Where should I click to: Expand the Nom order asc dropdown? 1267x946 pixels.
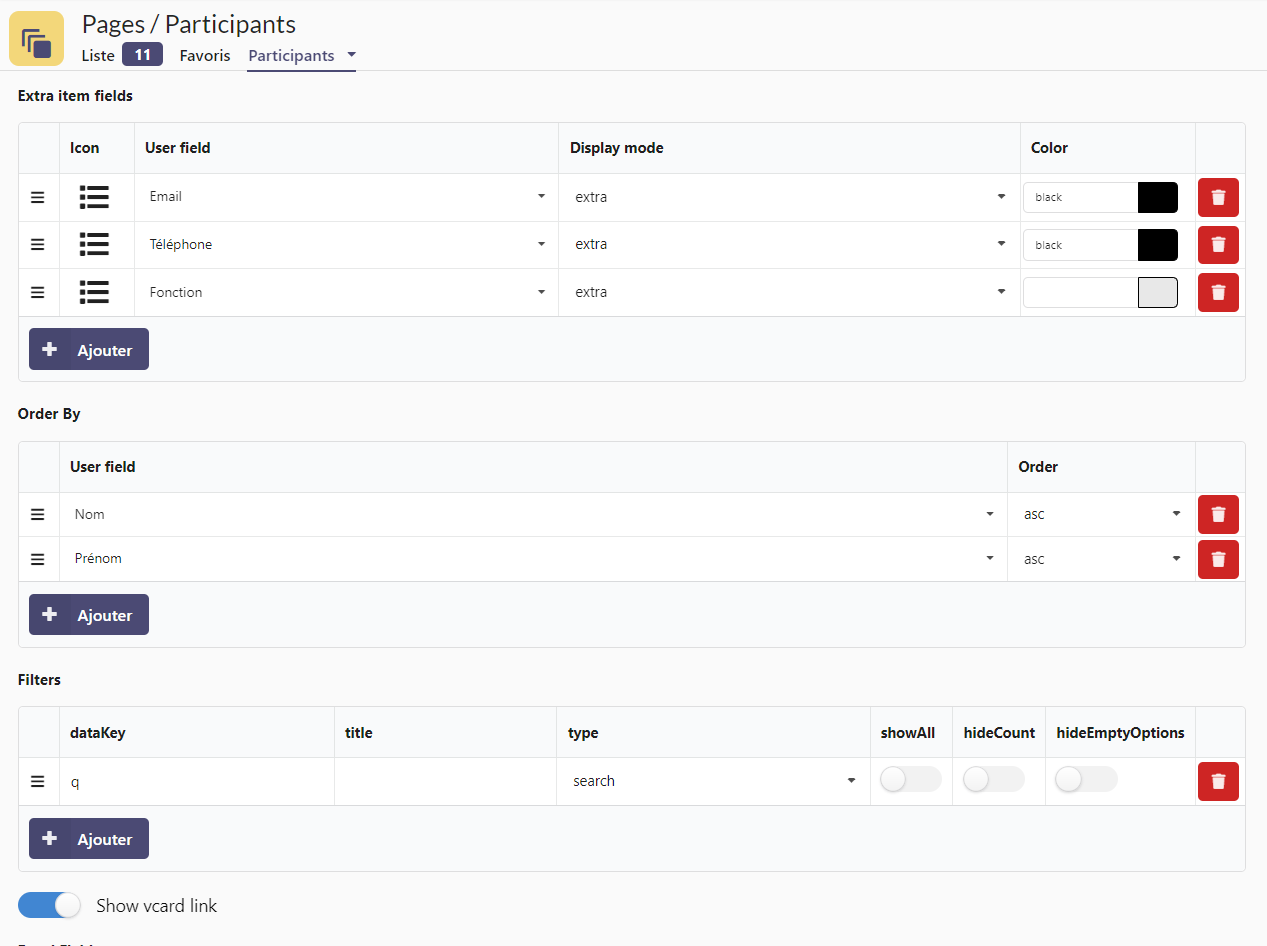click(1101, 514)
